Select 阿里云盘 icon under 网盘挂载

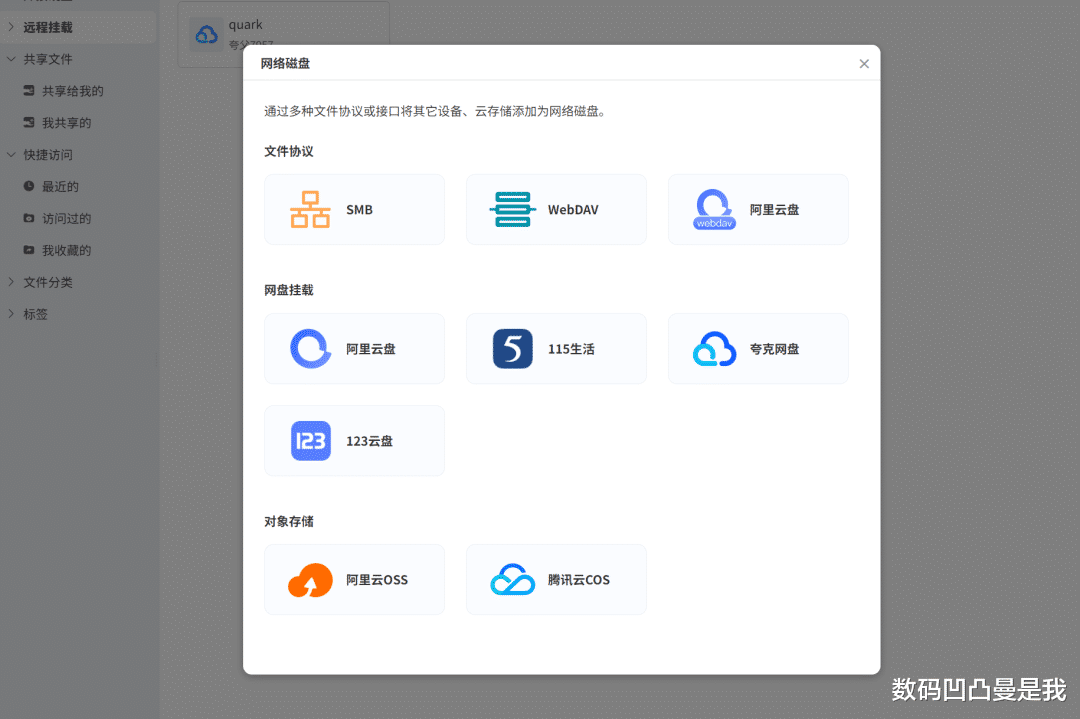(x=311, y=348)
